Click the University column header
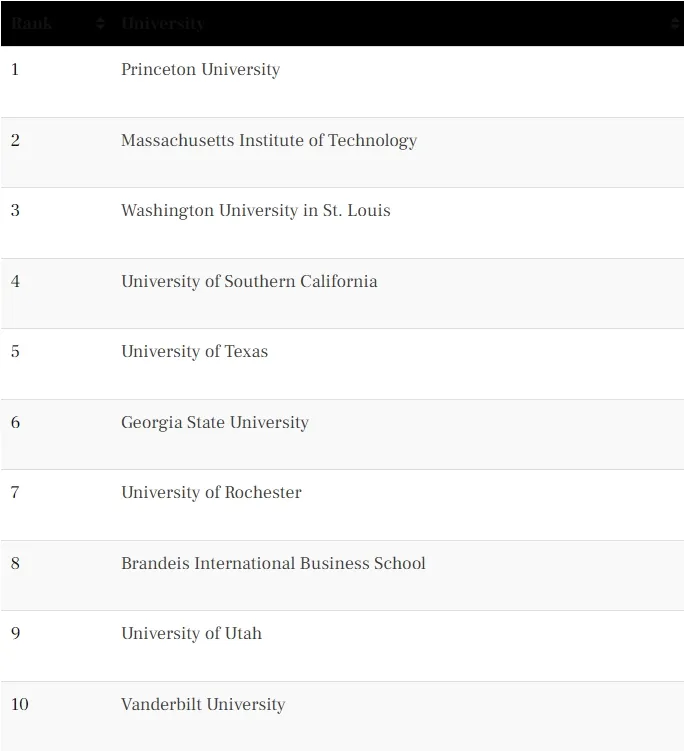684x751 pixels. coord(163,23)
